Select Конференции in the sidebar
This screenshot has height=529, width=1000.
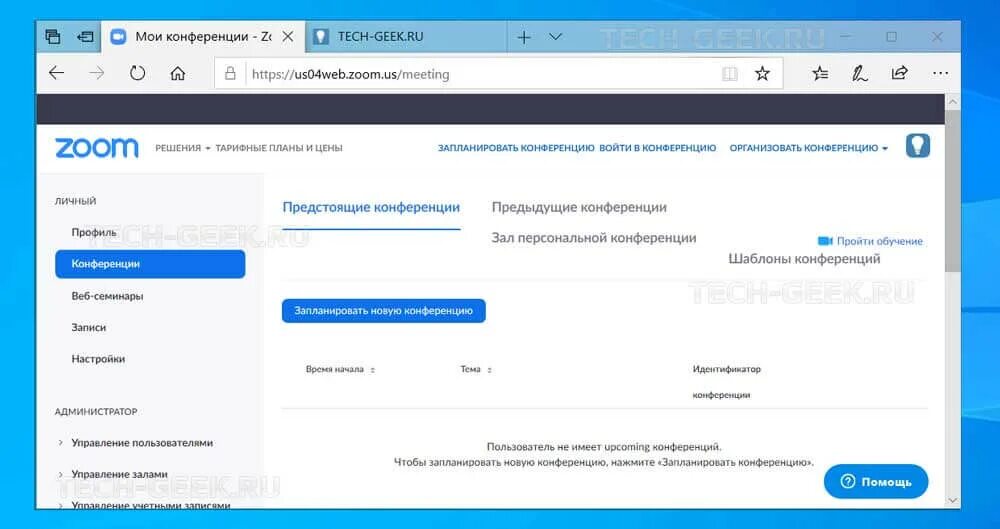tap(150, 264)
